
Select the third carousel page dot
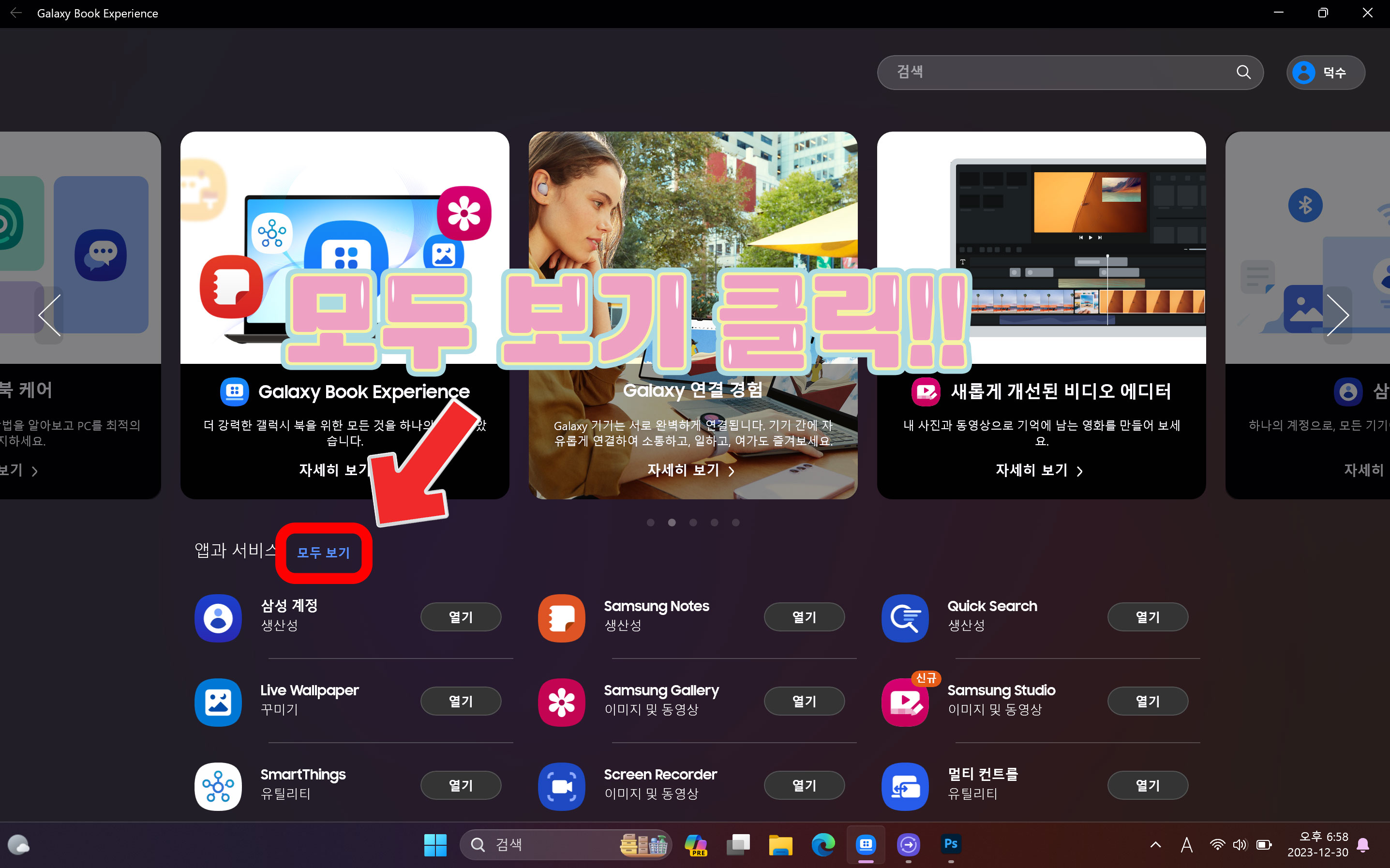693,523
